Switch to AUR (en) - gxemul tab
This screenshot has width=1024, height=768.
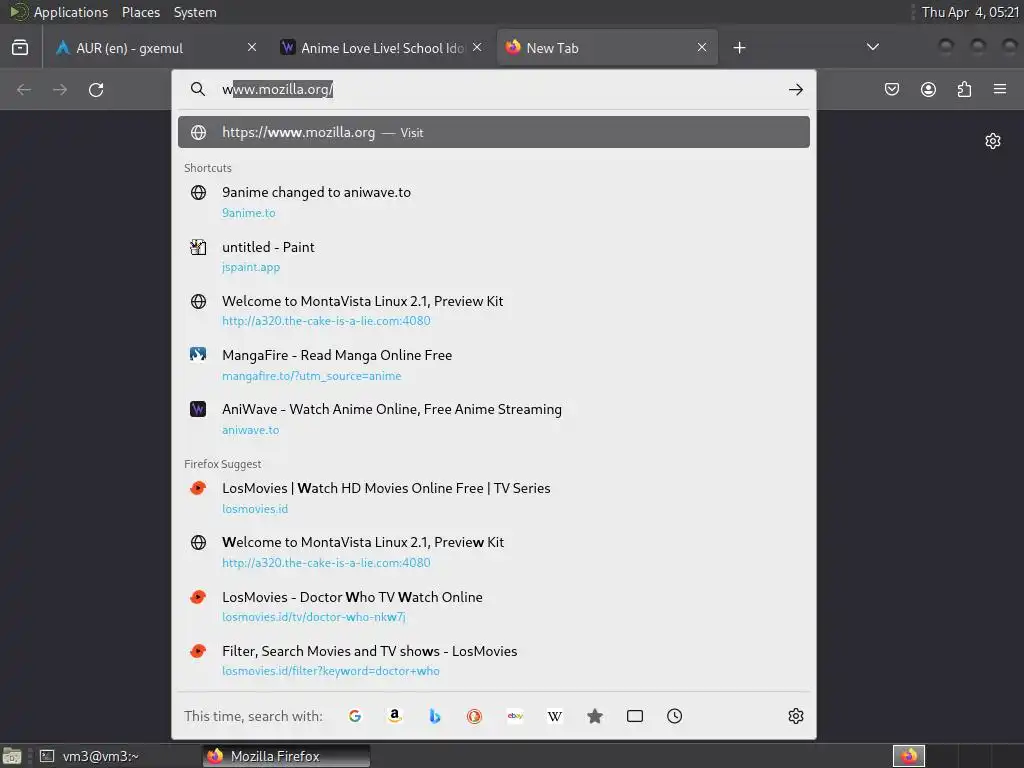[157, 48]
